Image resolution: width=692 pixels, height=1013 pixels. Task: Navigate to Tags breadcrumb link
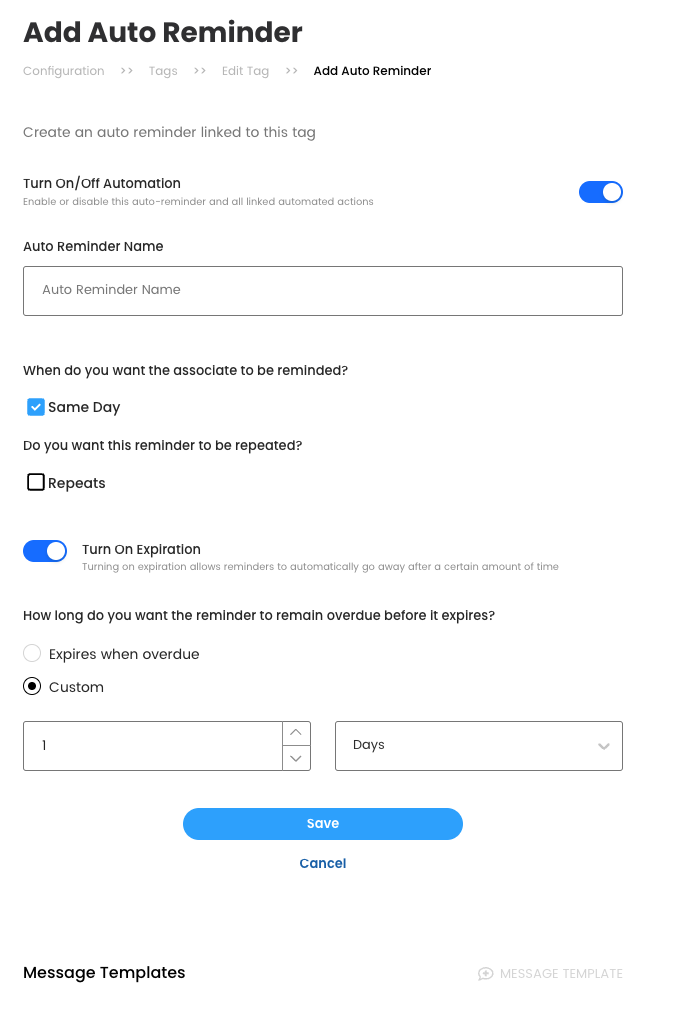163,71
